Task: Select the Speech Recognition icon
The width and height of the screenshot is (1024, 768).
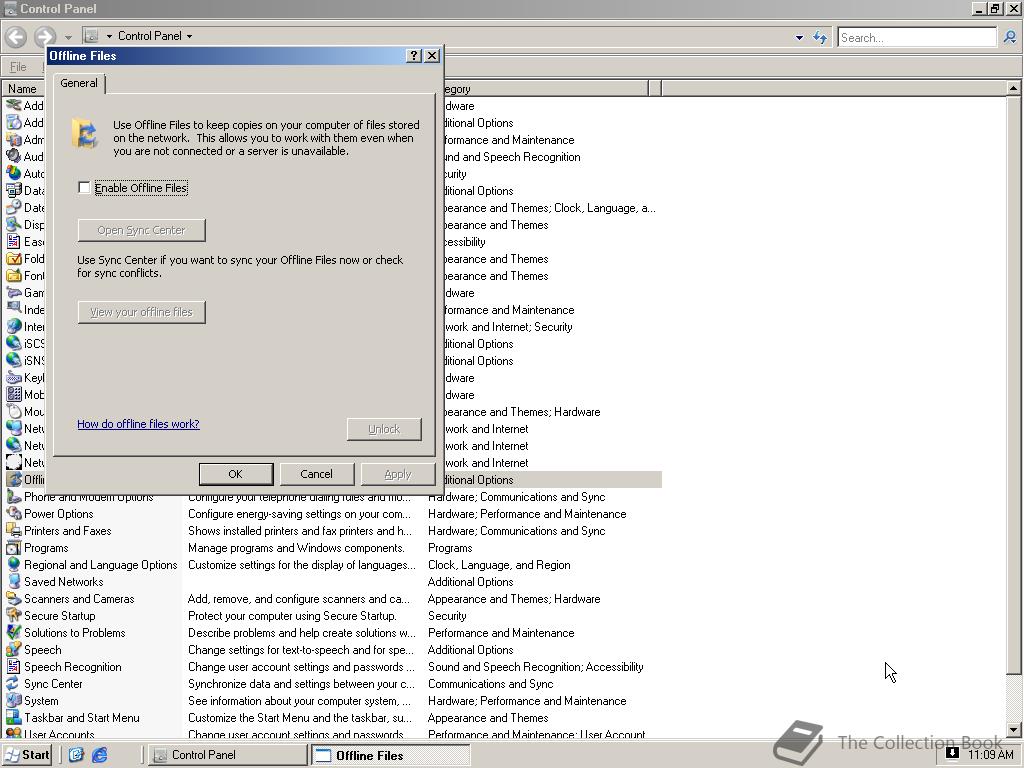Action: tap(14, 667)
